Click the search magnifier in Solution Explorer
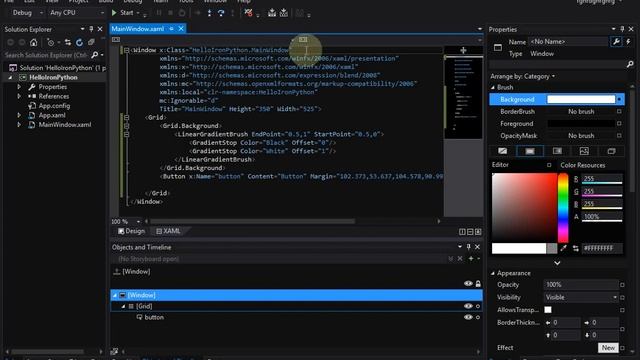 pyautogui.click(x=95, y=55)
